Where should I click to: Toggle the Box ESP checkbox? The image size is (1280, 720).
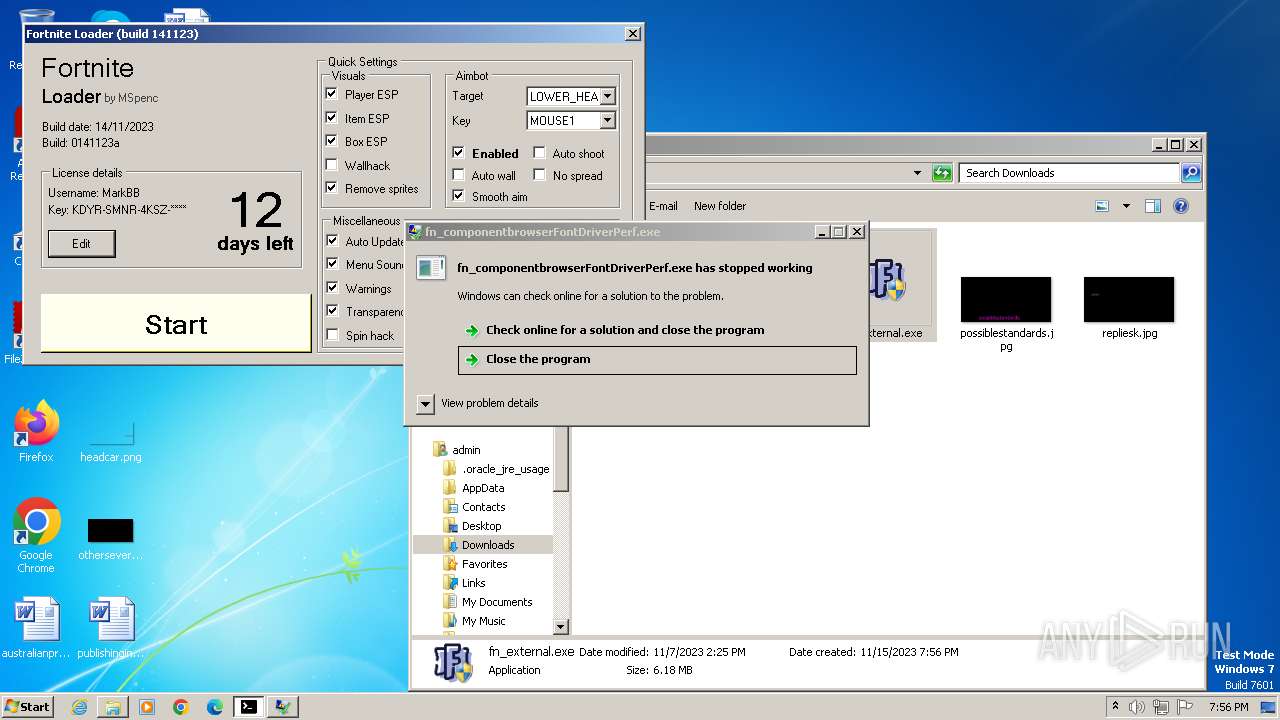coord(332,141)
